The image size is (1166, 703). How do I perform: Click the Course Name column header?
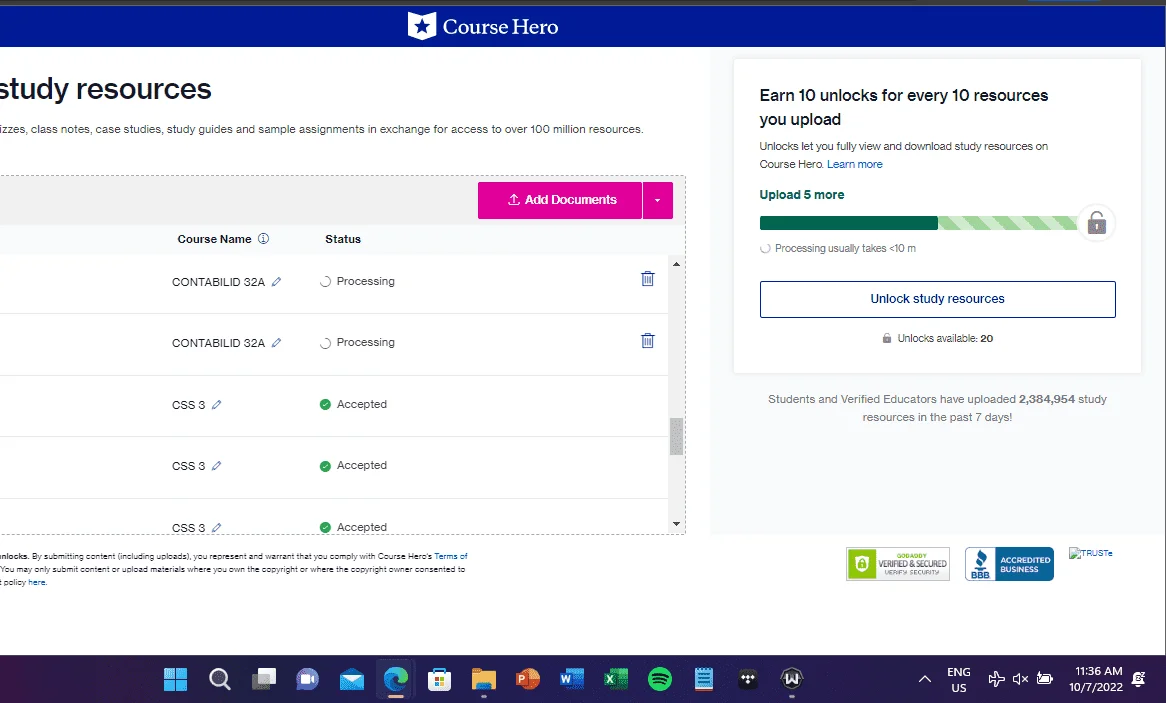(x=214, y=239)
